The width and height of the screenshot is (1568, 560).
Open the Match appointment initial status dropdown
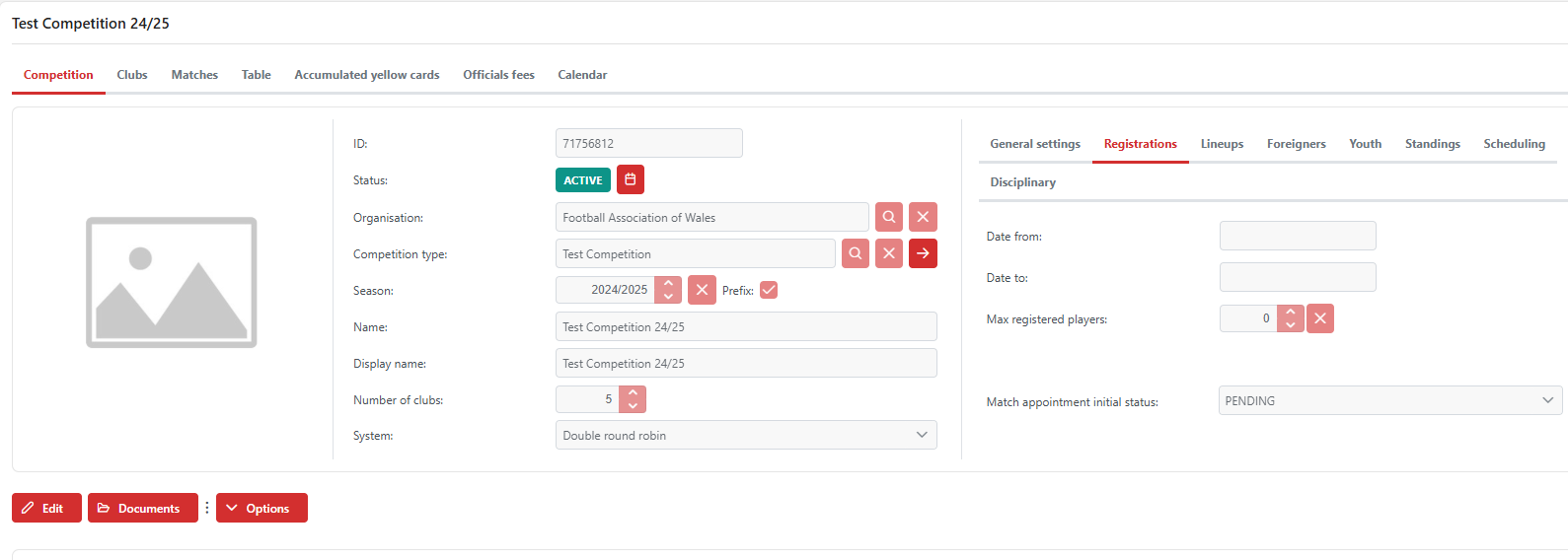click(1390, 400)
